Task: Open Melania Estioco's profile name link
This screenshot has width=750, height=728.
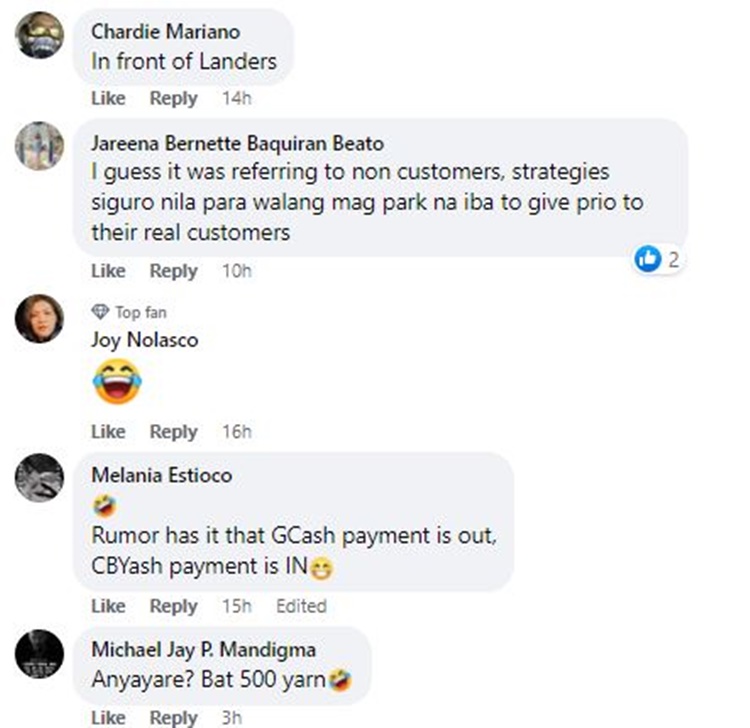Action: pos(162,475)
